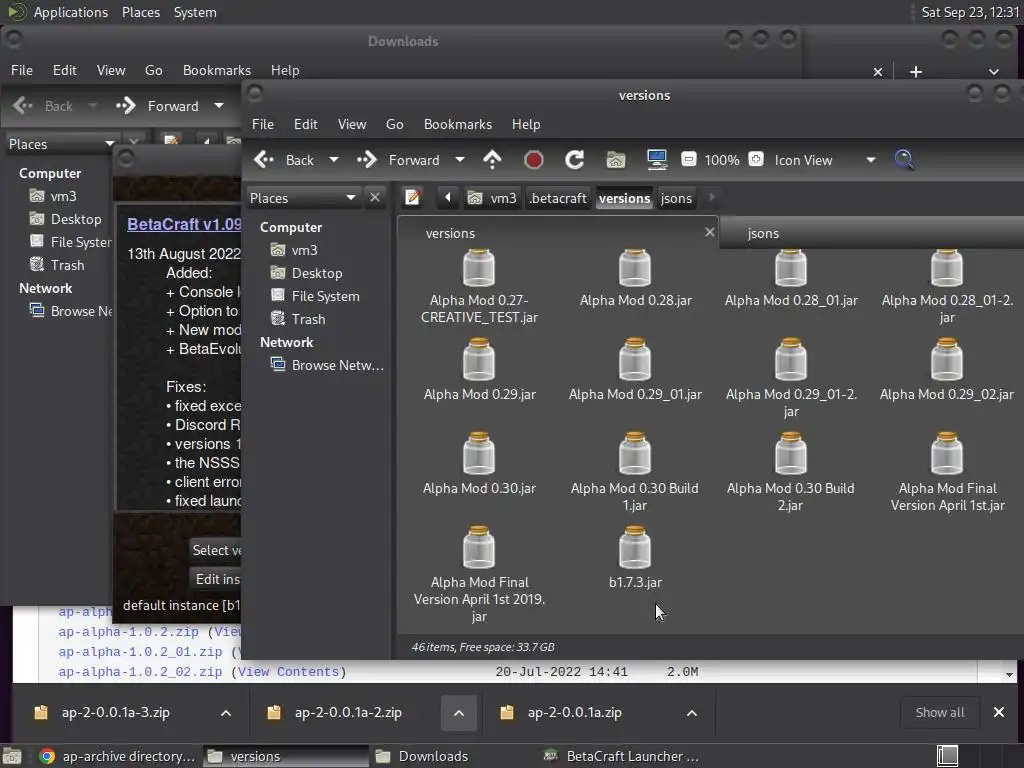Select Alpha Mod 0.29_01.jar file

click(x=635, y=370)
